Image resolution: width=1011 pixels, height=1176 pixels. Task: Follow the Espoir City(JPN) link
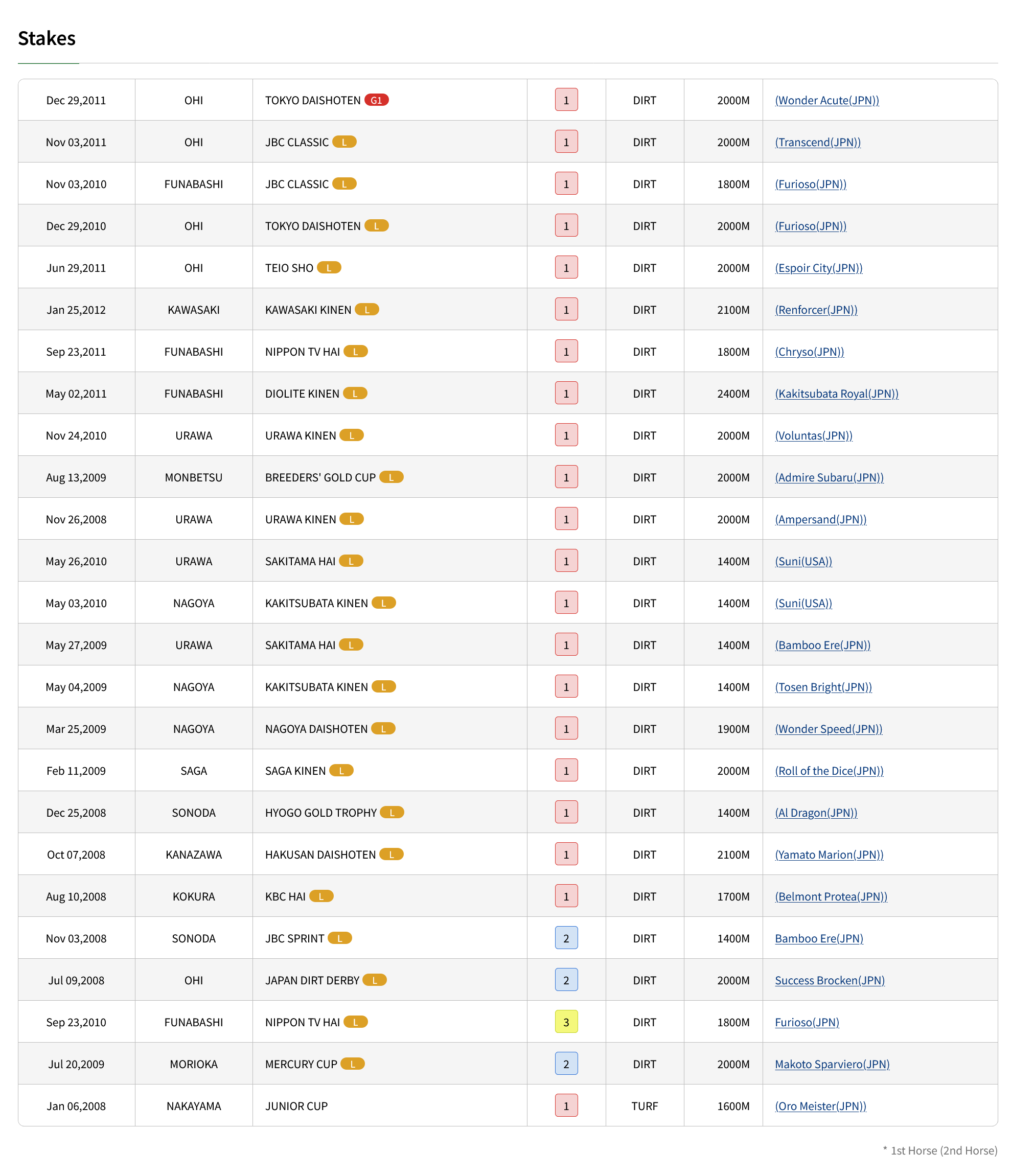[819, 268]
